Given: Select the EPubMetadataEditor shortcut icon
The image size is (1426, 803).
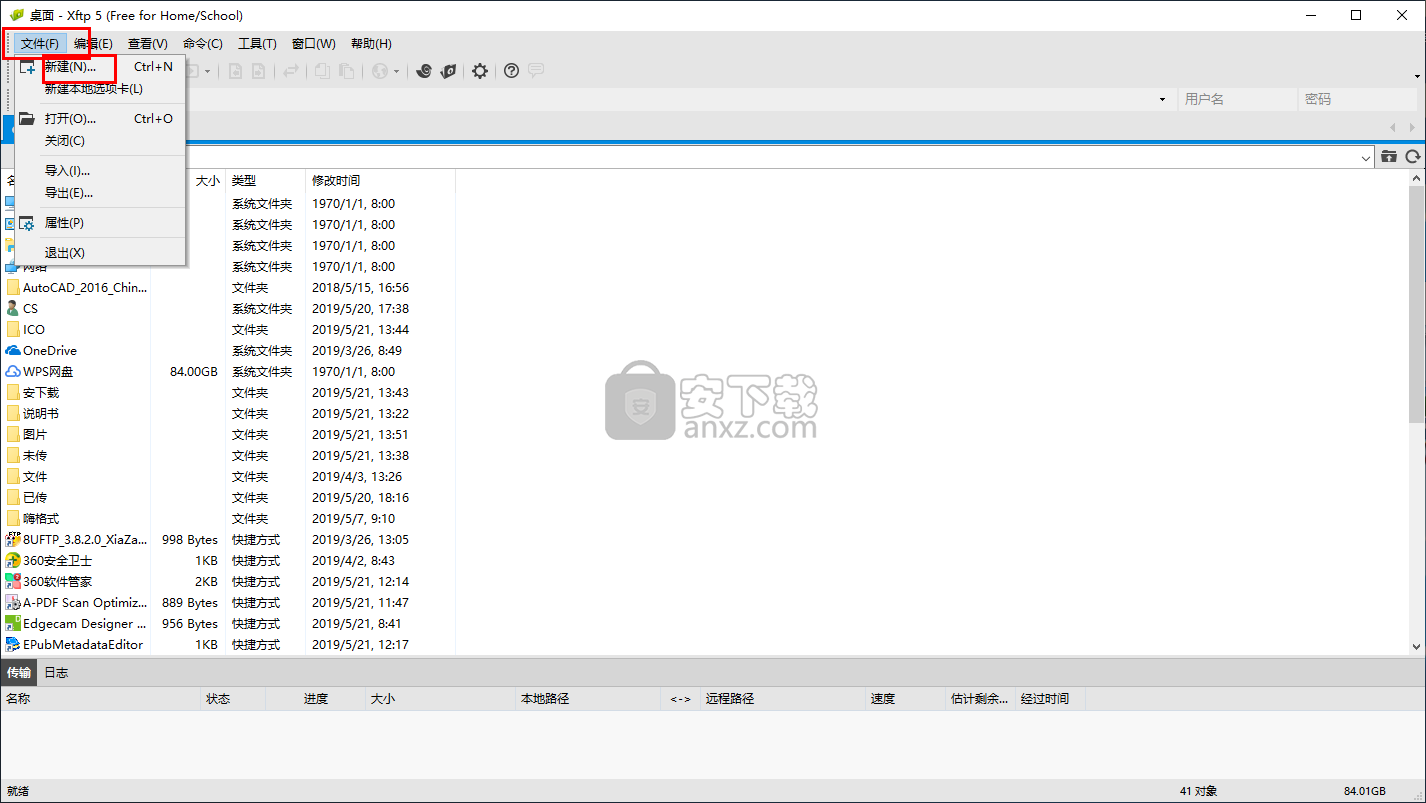Looking at the screenshot, I should (x=13, y=645).
